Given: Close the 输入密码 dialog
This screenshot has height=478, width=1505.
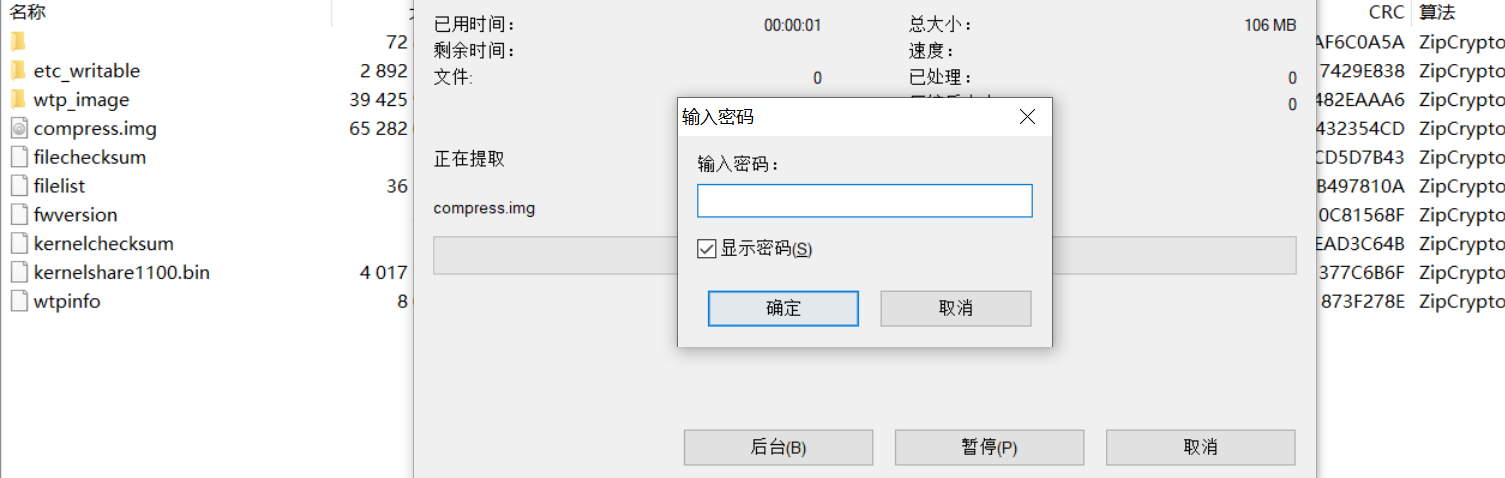Looking at the screenshot, I should [x=1026, y=117].
